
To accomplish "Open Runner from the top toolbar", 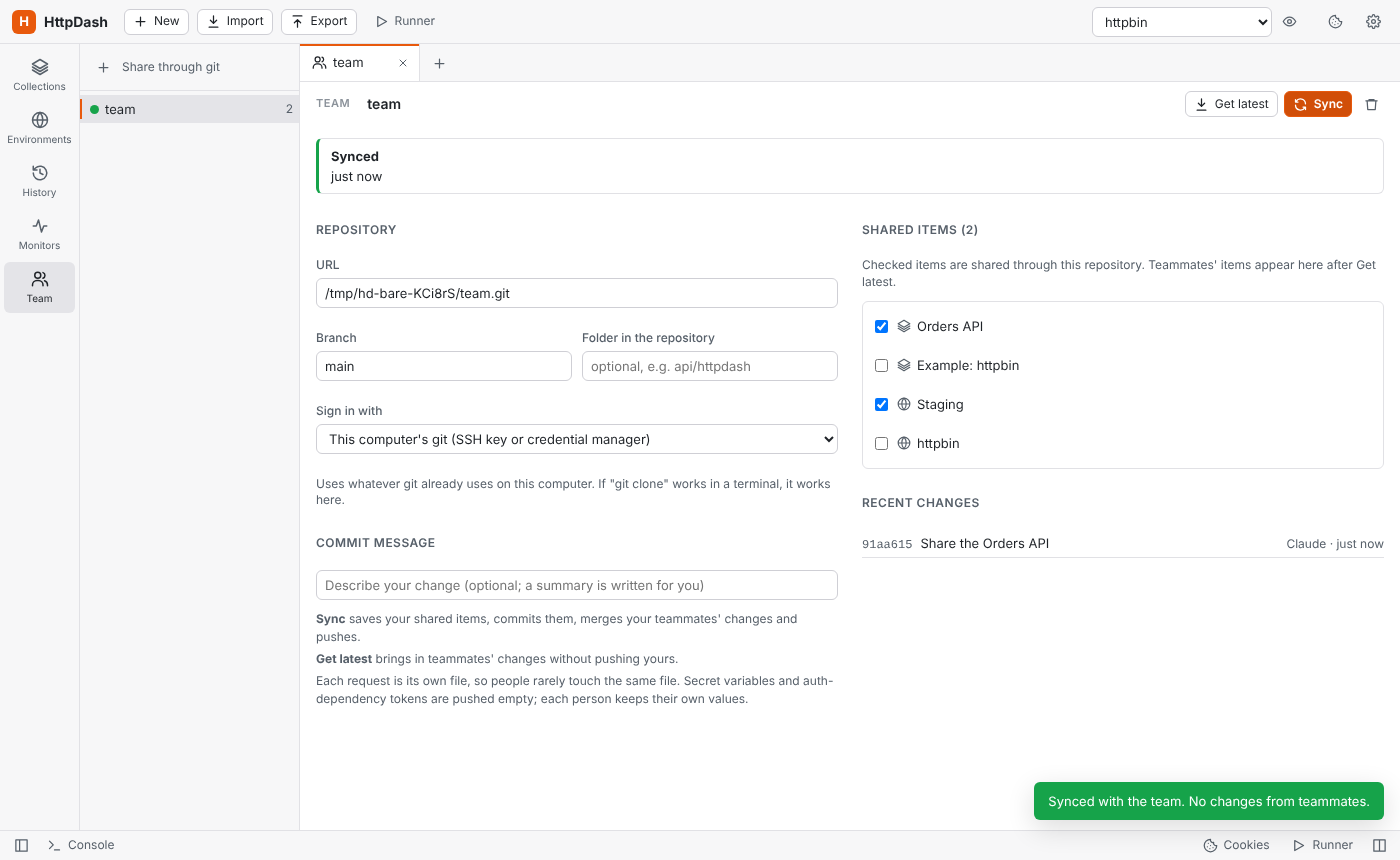I will pos(405,21).
